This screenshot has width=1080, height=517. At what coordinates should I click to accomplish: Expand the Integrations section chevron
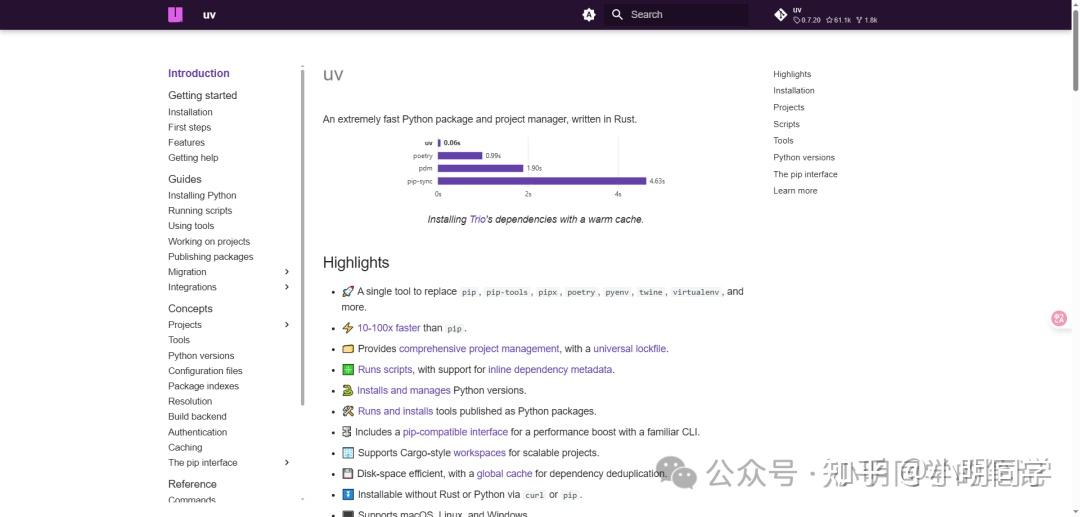tap(287, 287)
